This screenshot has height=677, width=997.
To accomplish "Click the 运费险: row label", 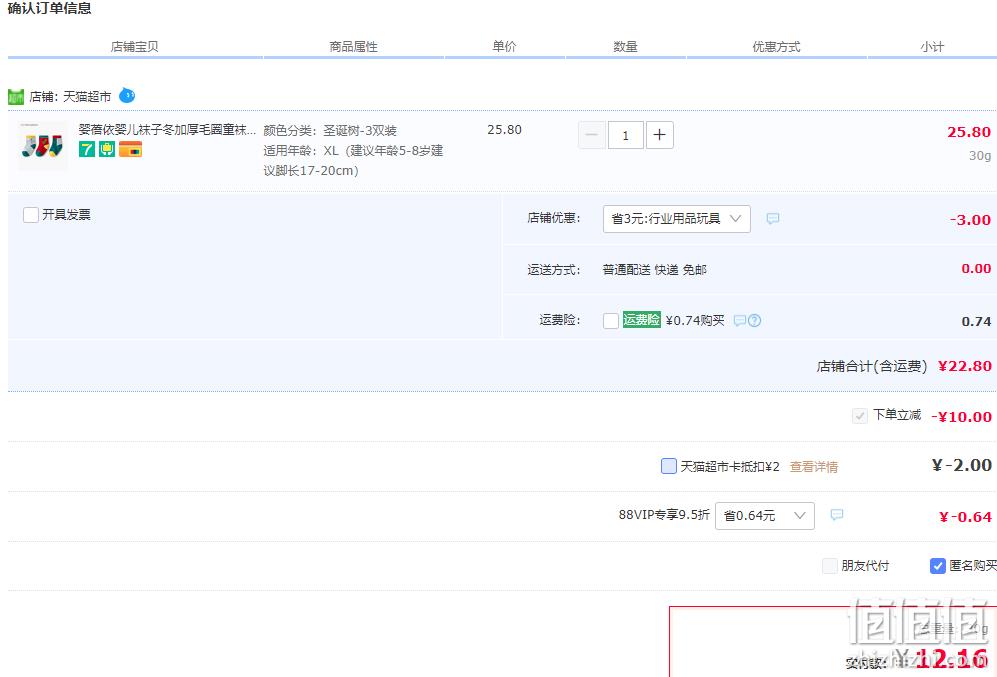I will click(560, 320).
